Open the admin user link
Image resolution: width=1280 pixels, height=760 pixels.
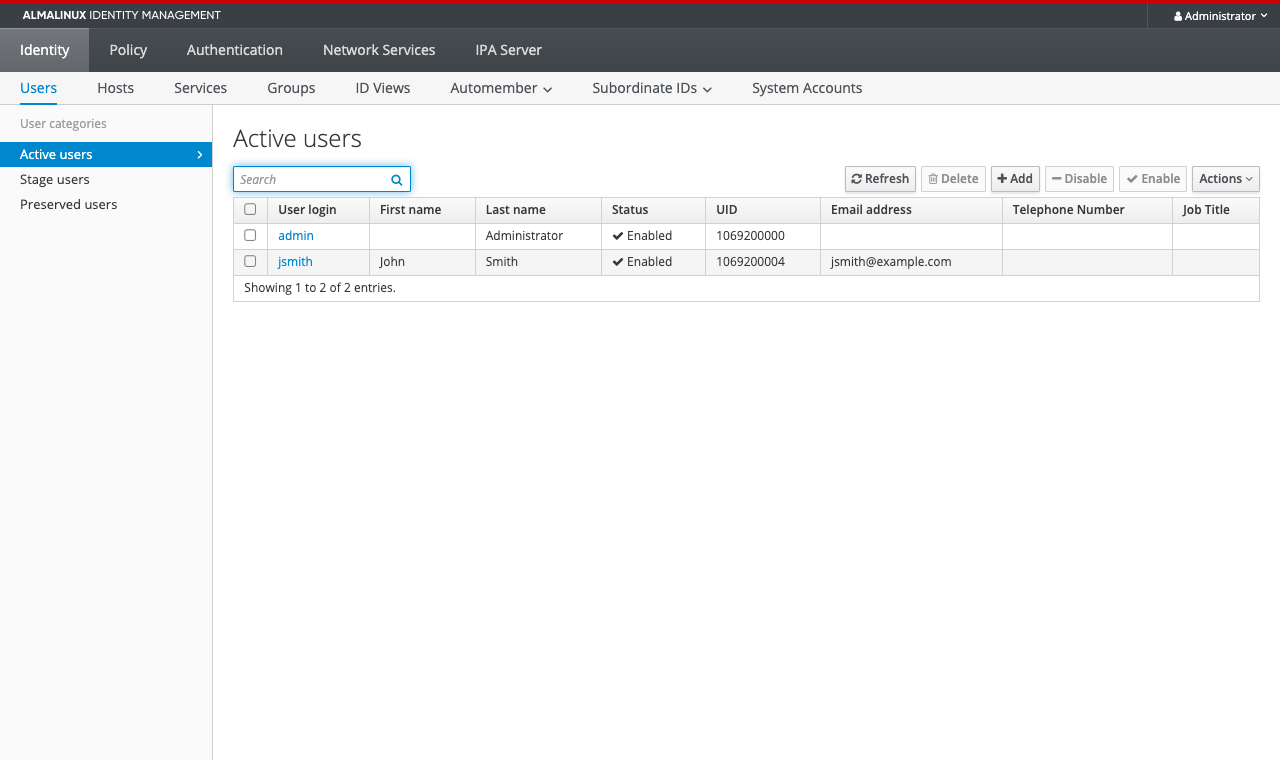[296, 236]
